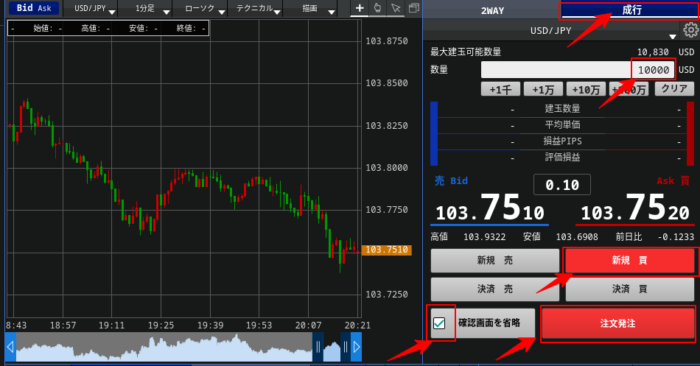Screen dimensions: 700x366
Task: Switch to the 2WAY tab
Action: click(x=492, y=10)
